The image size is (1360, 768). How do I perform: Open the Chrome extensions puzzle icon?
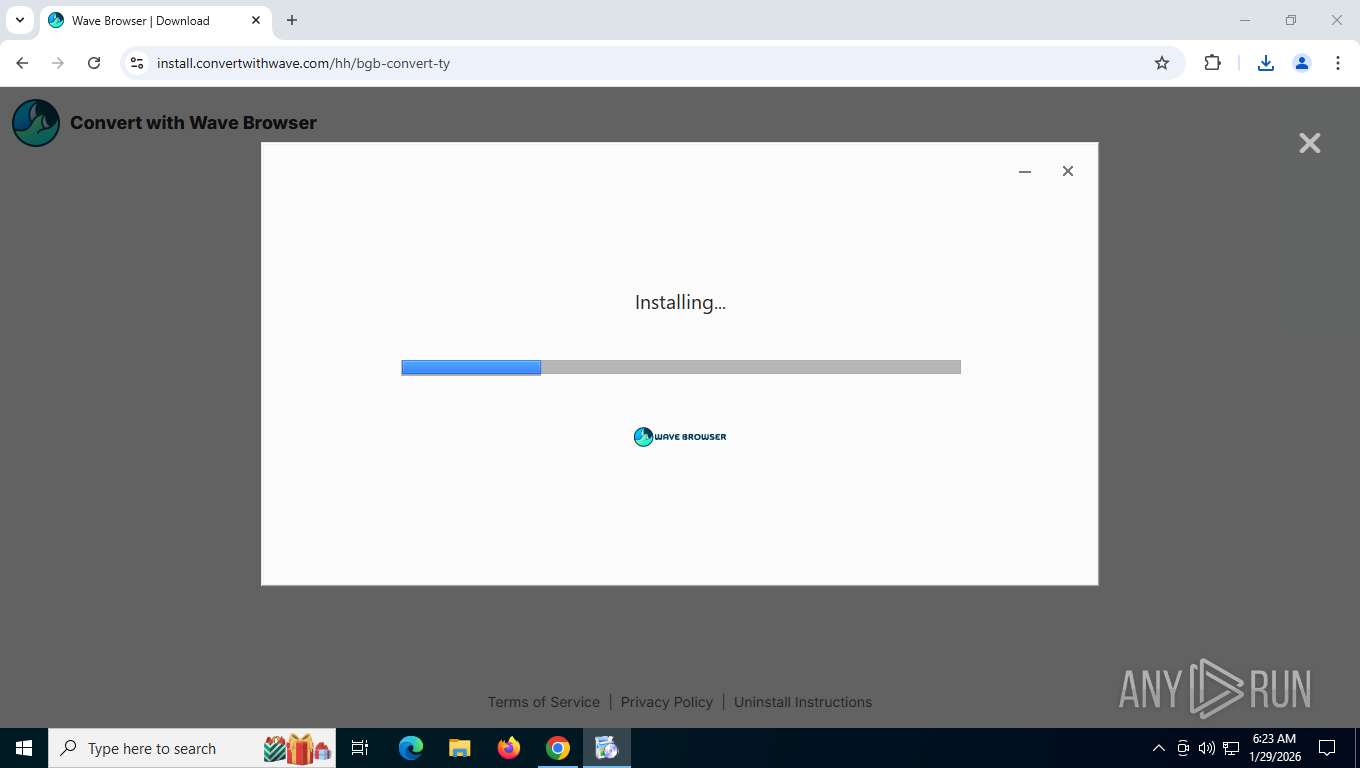1212,63
